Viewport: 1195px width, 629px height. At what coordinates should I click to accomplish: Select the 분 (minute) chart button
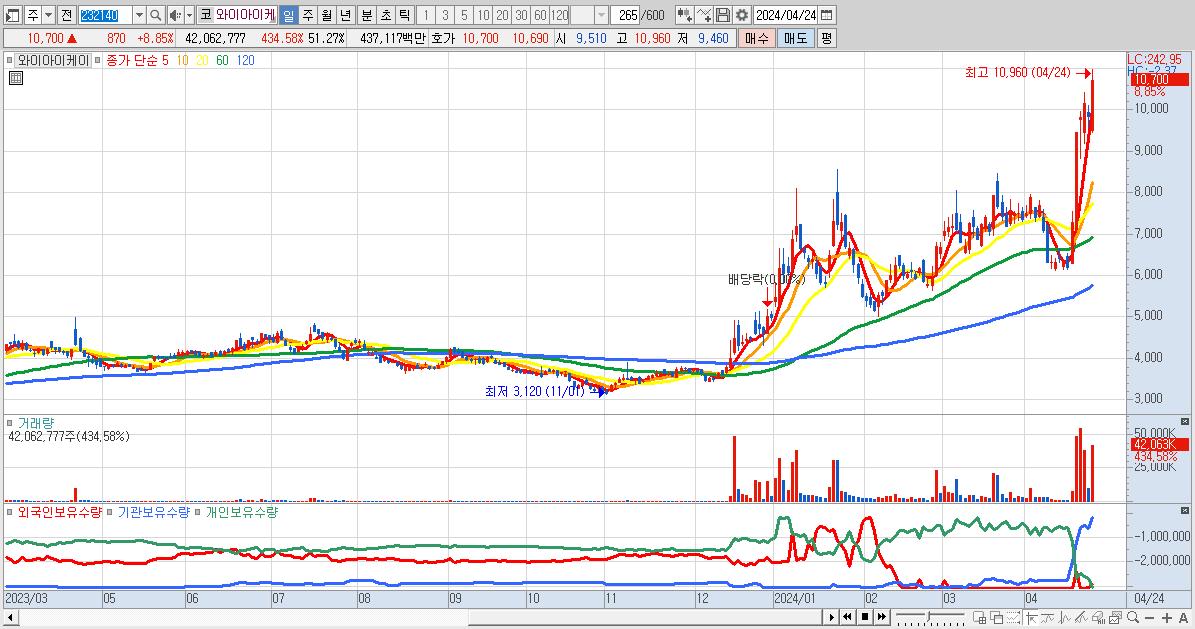coord(366,15)
